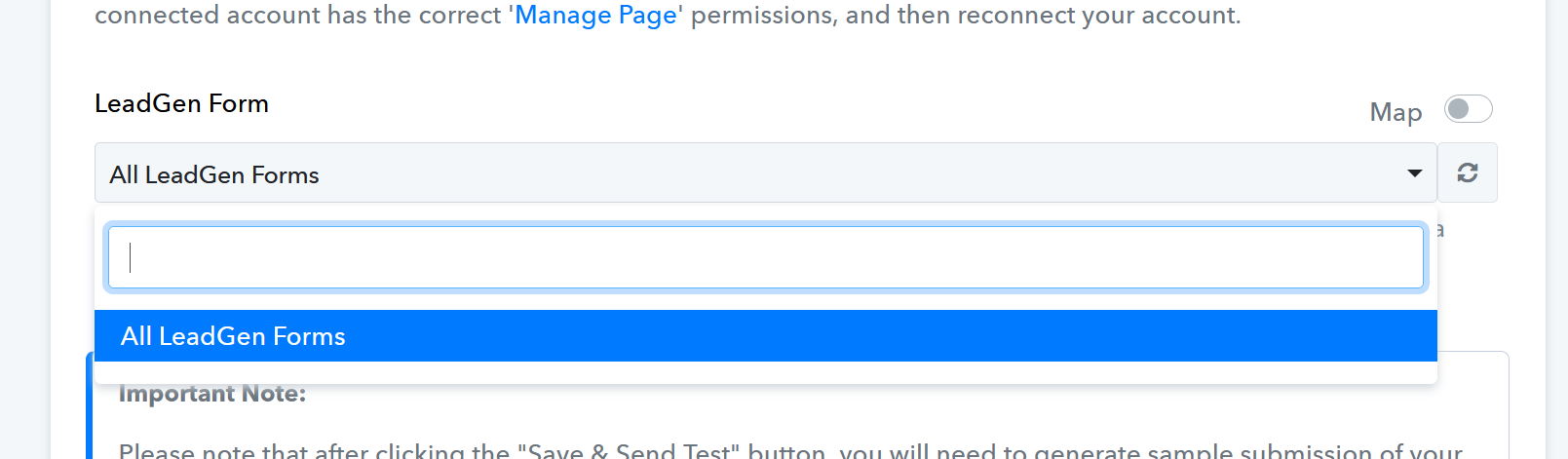Collapse the All LeadGen Forms select box
The height and width of the screenshot is (459, 1568).
point(766,172)
